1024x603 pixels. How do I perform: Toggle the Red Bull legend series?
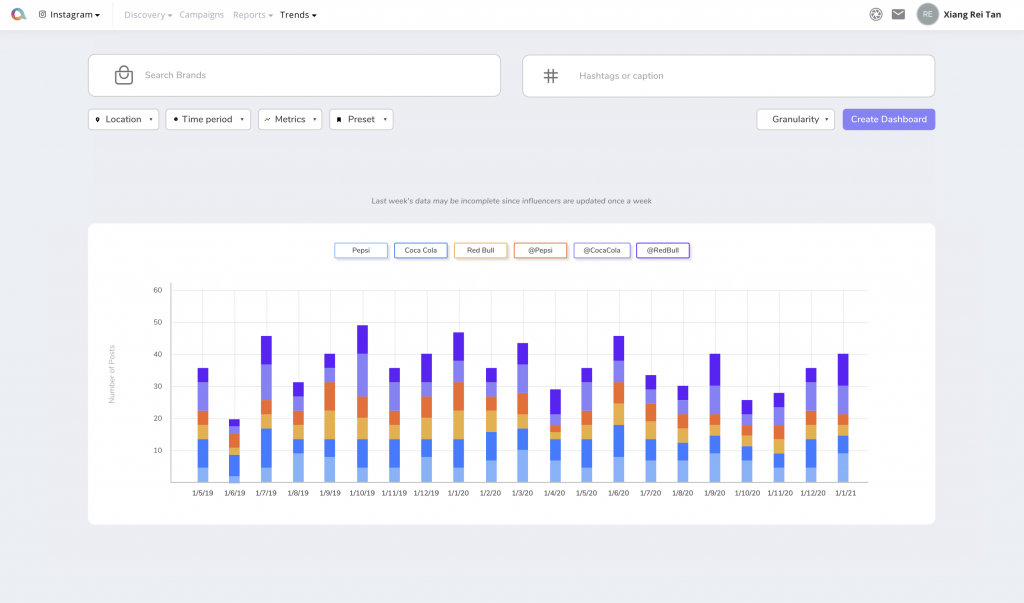pyautogui.click(x=481, y=250)
